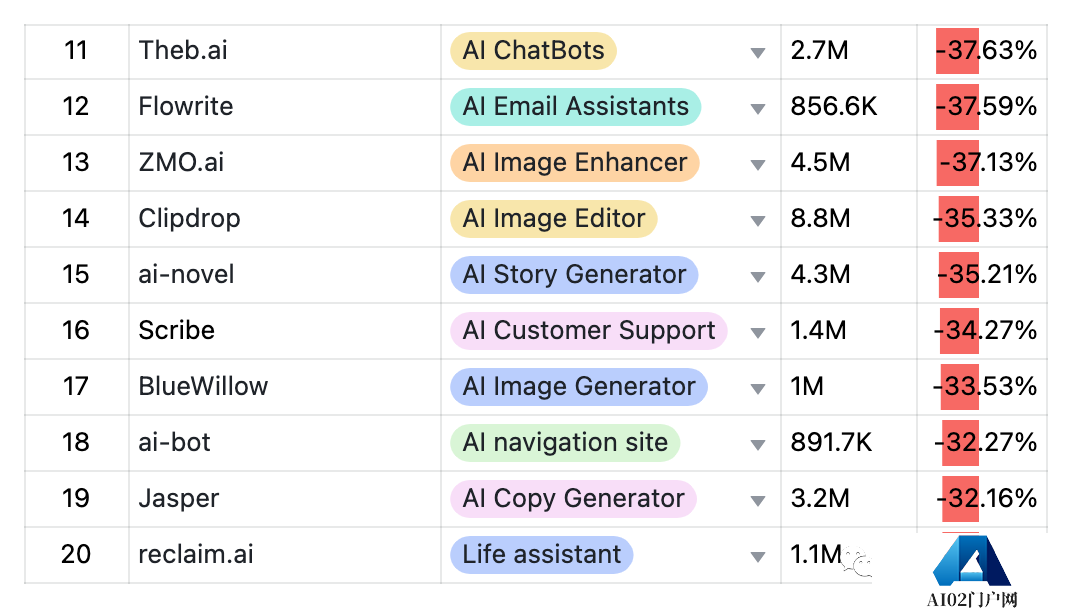Select the 3.2M traffic value
Screen dimensions: 1072x608
(x=820, y=499)
